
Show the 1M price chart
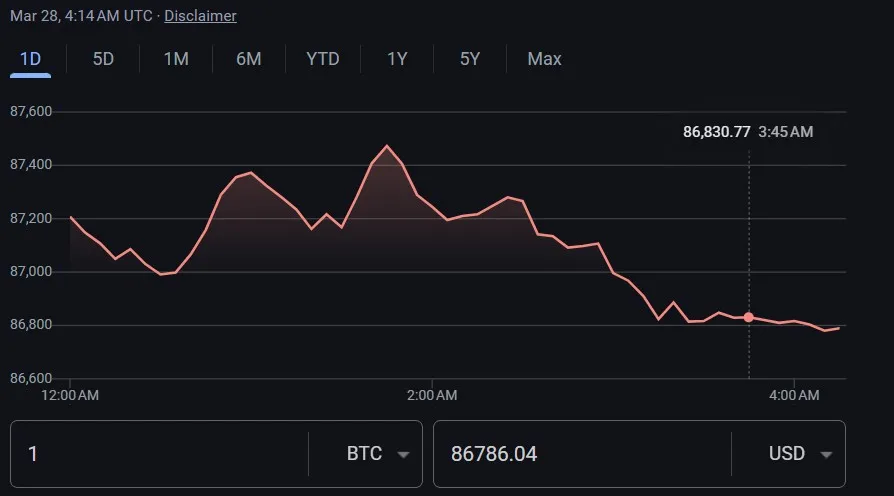click(176, 59)
